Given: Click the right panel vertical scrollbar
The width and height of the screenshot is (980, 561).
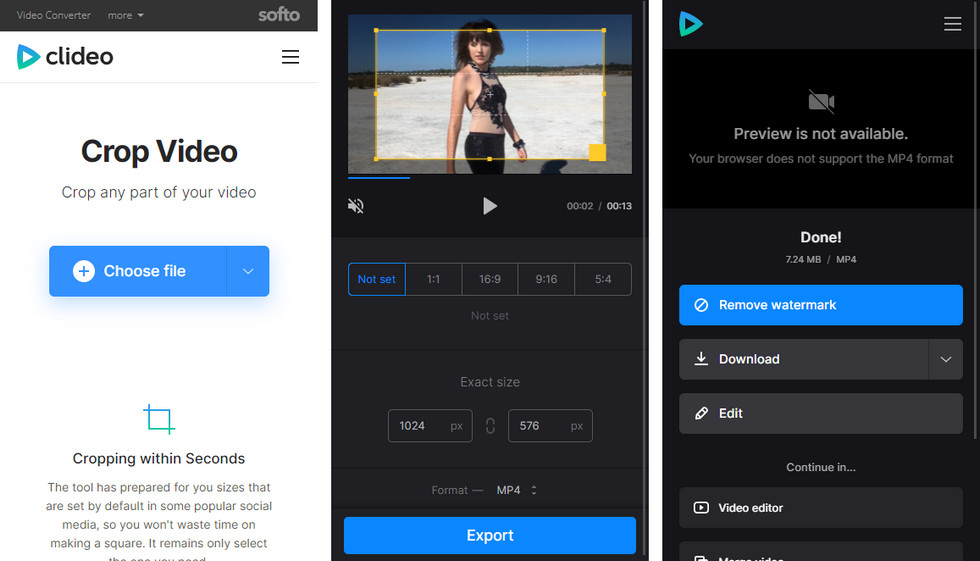Looking at the screenshot, I should pyautogui.click(x=976, y=219).
